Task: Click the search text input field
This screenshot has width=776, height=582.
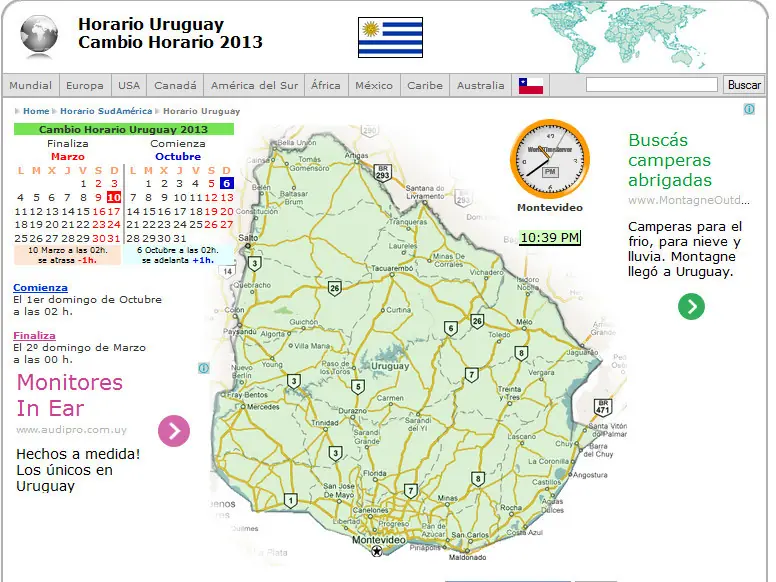Action: coord(651,85)
